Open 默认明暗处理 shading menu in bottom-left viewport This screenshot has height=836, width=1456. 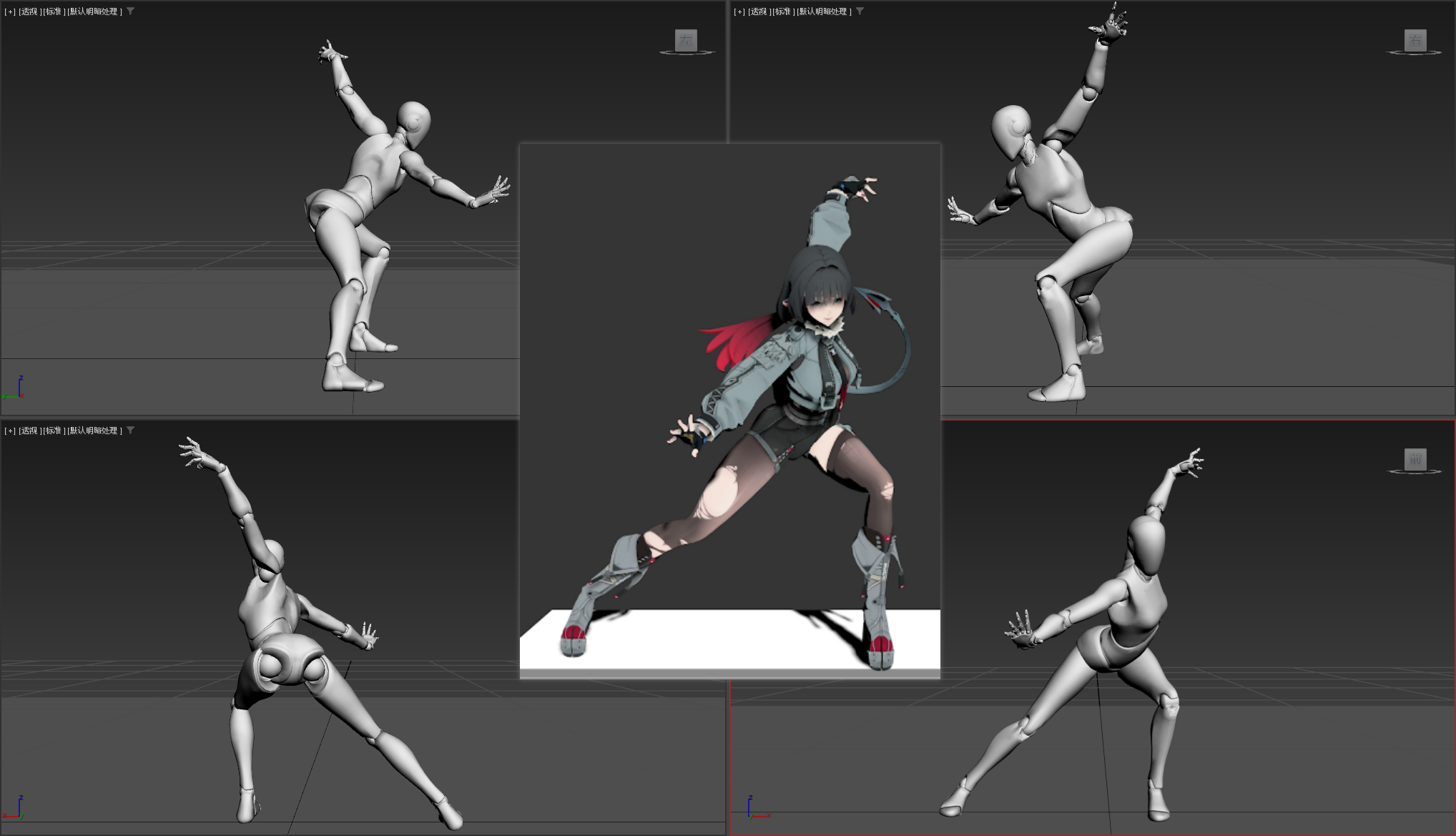[x=93, y=431]
